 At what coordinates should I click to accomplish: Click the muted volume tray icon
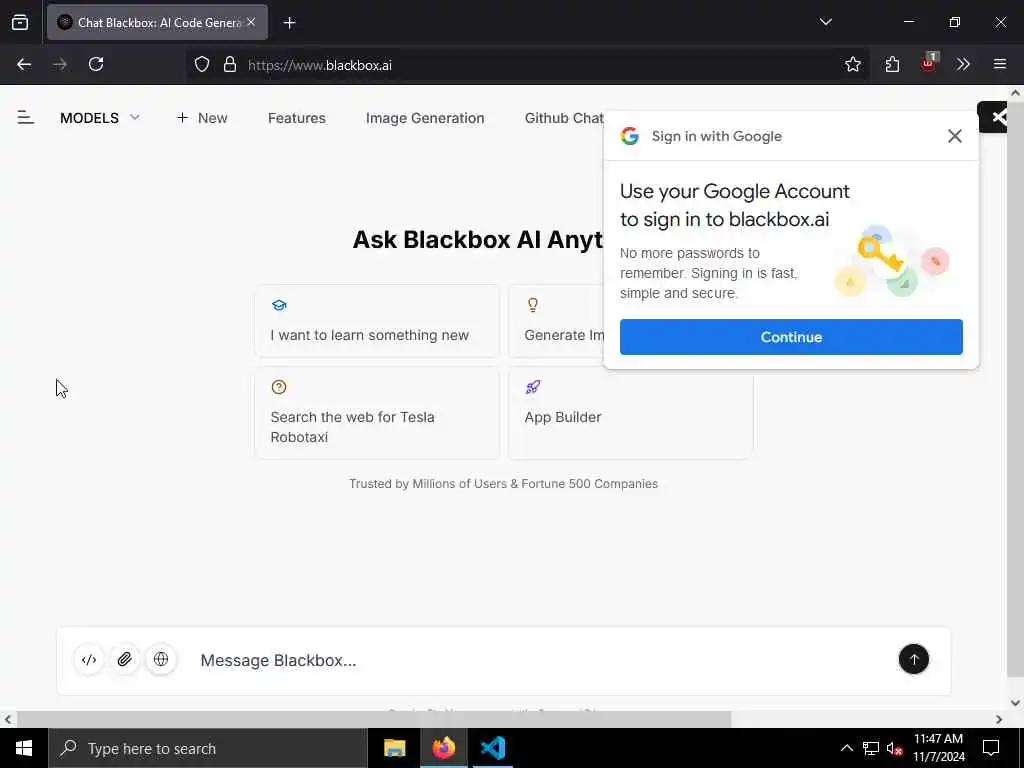[x=895, y=749]
